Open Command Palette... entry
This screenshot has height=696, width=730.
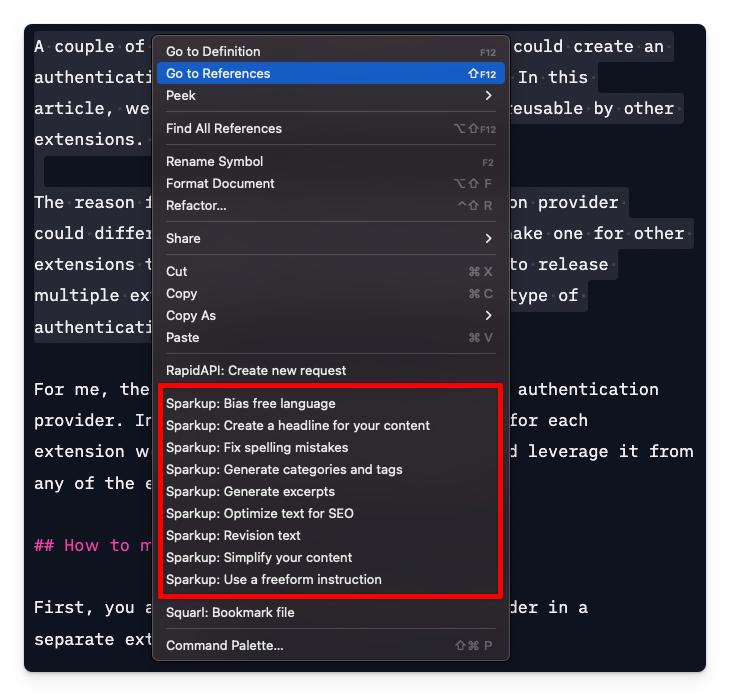[331, 645]
